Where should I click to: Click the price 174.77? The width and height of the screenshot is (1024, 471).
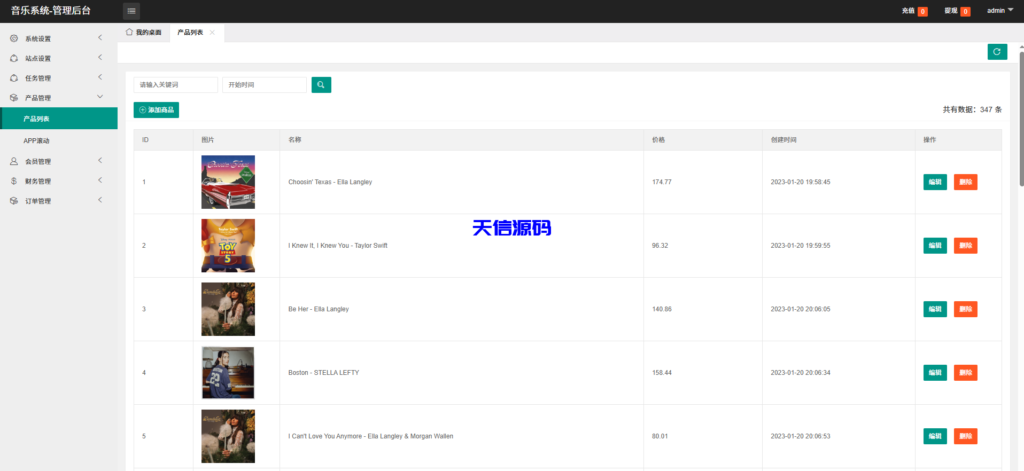[x=662, y=182]
